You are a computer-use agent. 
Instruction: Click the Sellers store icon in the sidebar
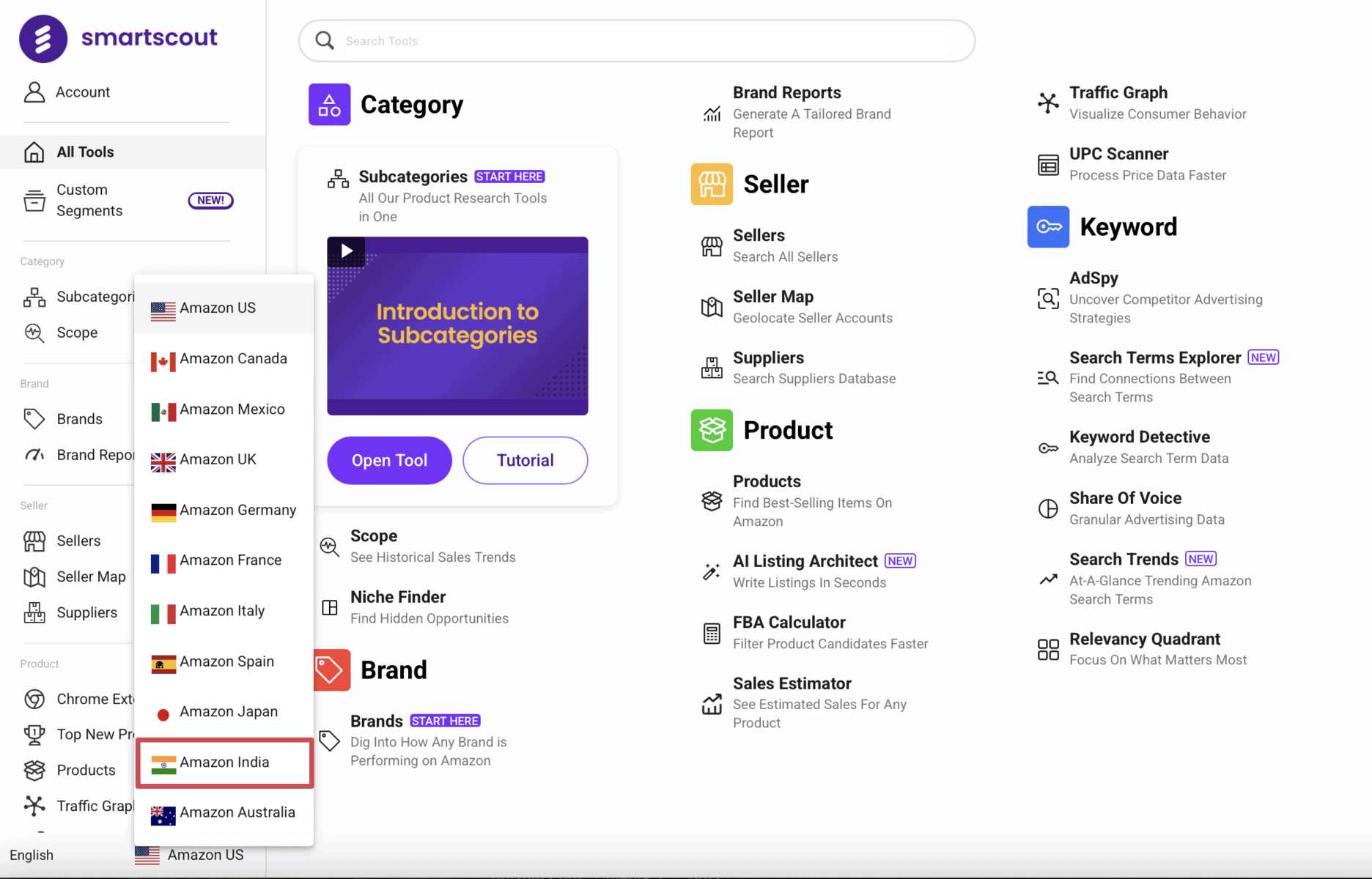34,541
